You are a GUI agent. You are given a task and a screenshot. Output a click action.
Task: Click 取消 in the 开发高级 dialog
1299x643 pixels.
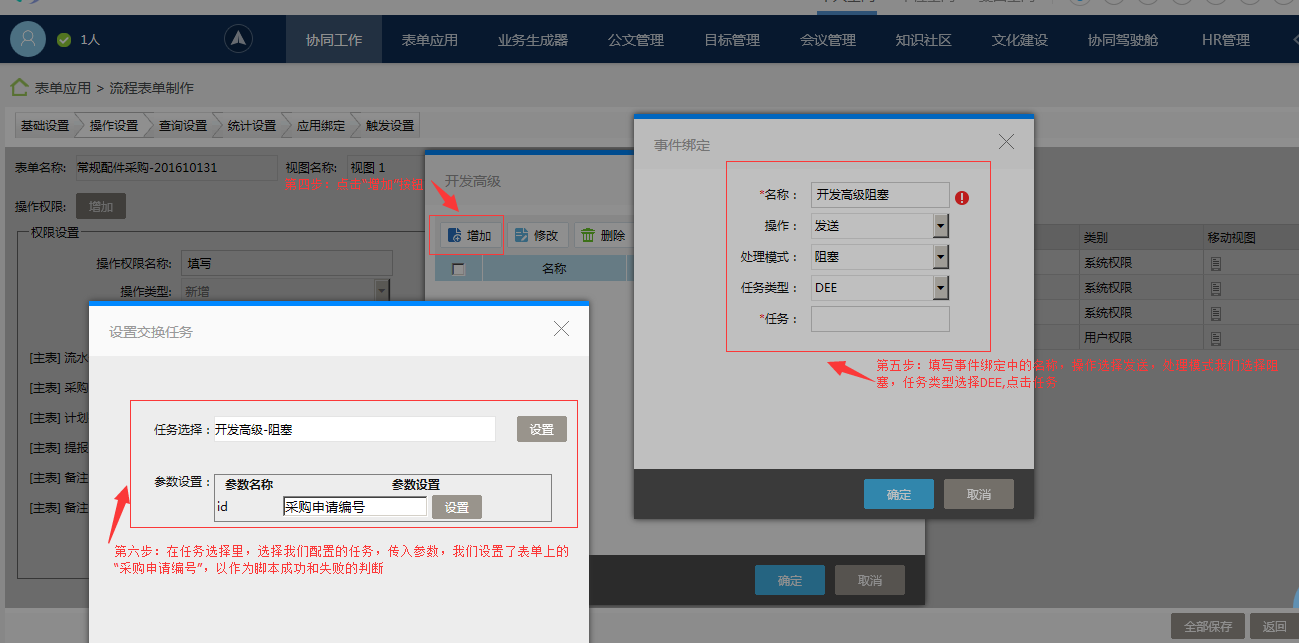point(870,580)
